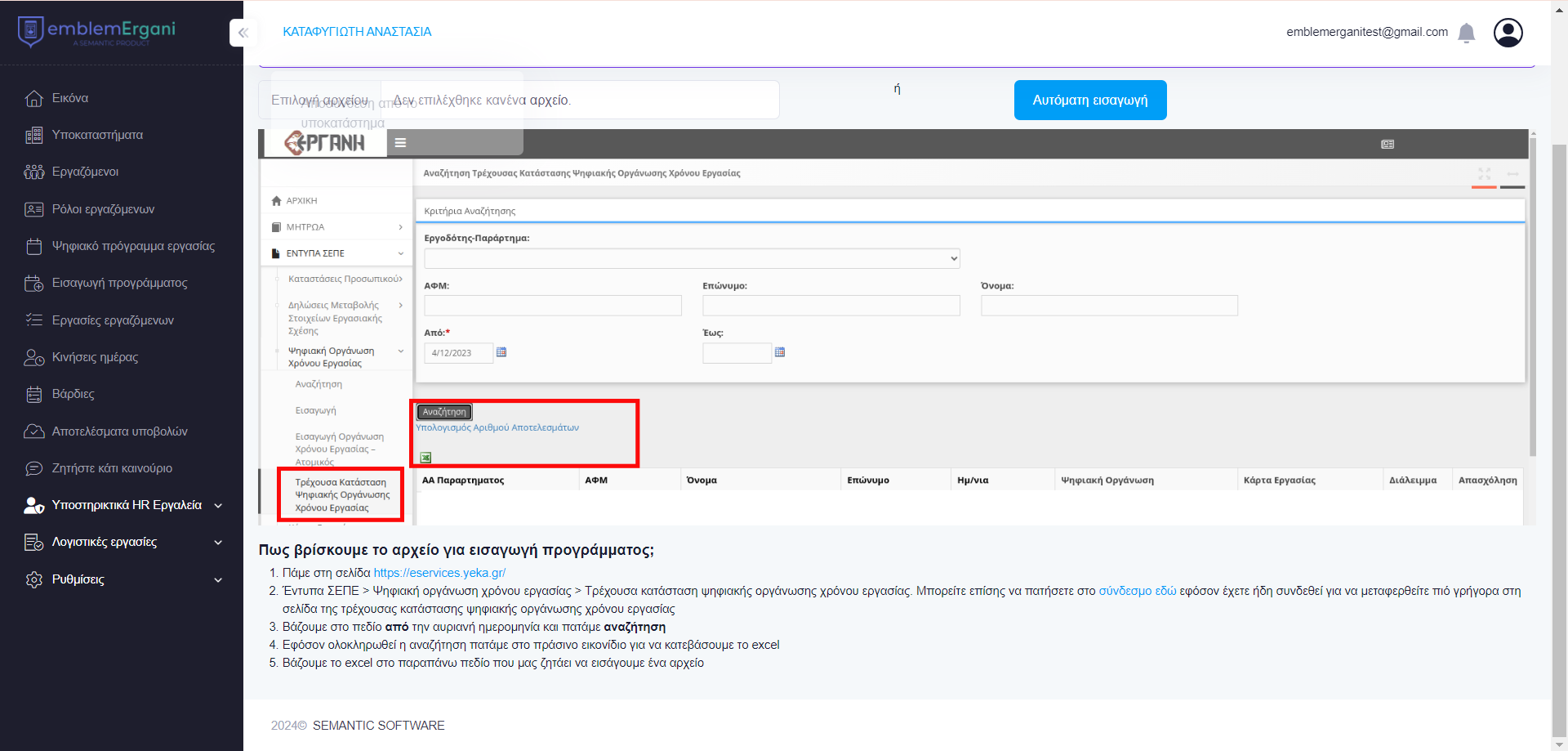Click the Ζητήστε κάτι καινούριο chat icon
Viewport: 1568px width, 751px height.
(33, 468)
